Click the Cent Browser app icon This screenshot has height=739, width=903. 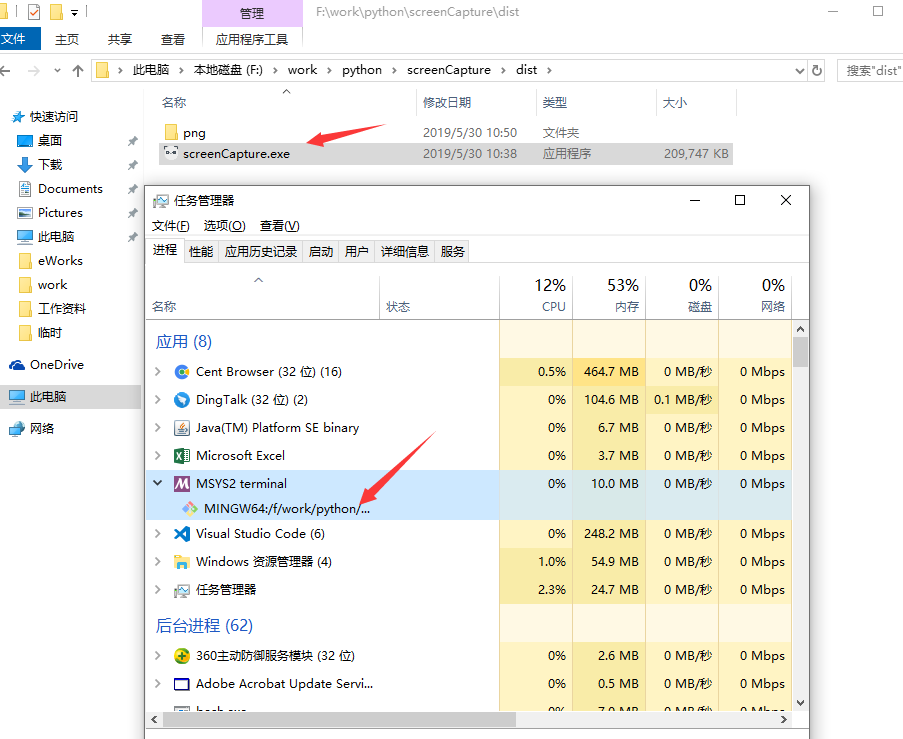click(x=182, y=372)
